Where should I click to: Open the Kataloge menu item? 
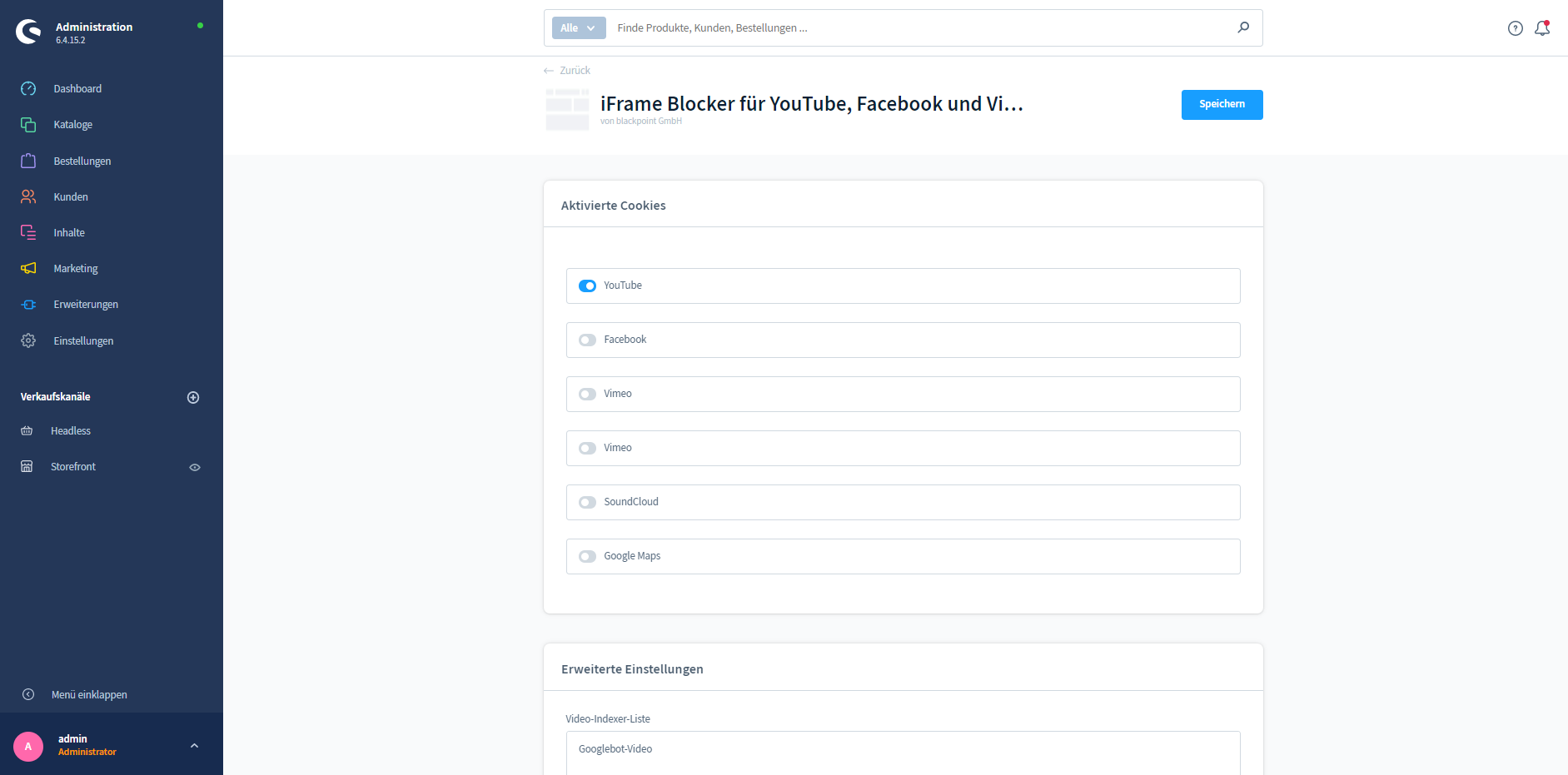(73, 124)
